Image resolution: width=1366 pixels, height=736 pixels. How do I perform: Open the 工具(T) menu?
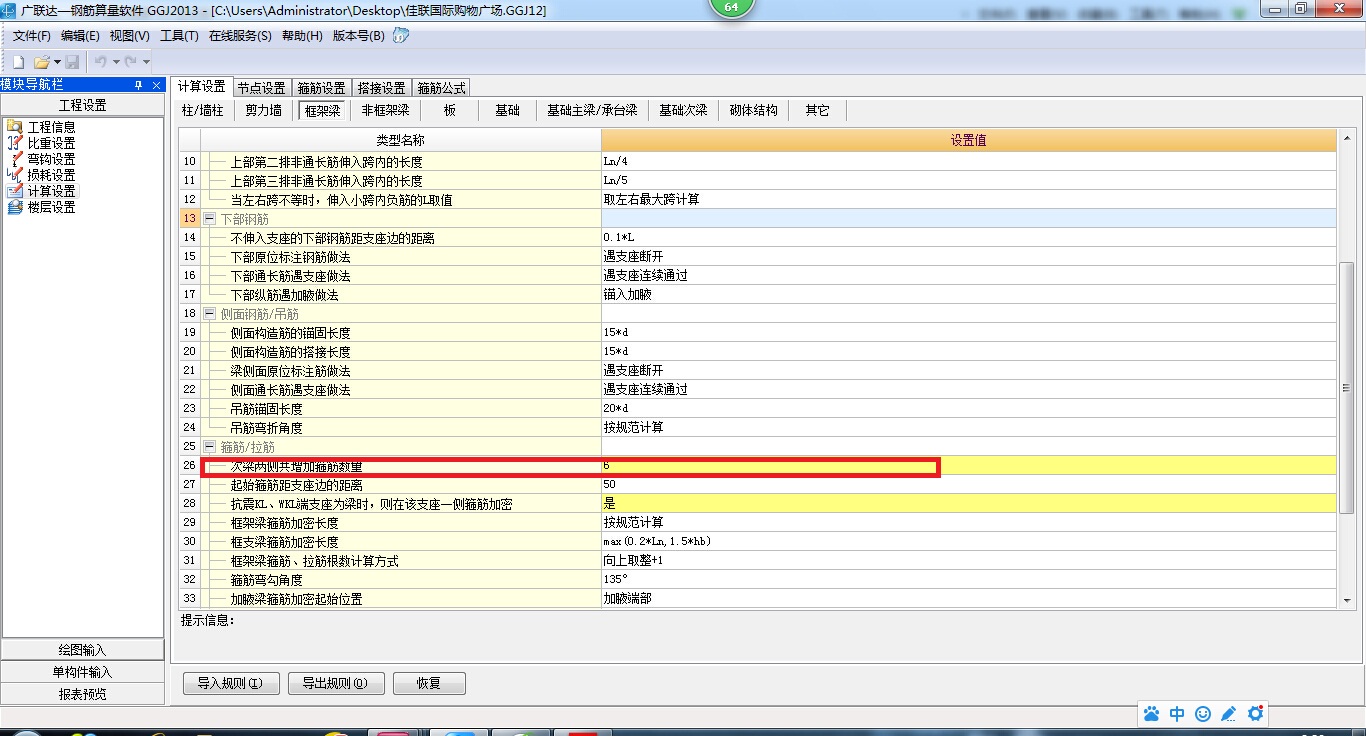click(179, 35)
